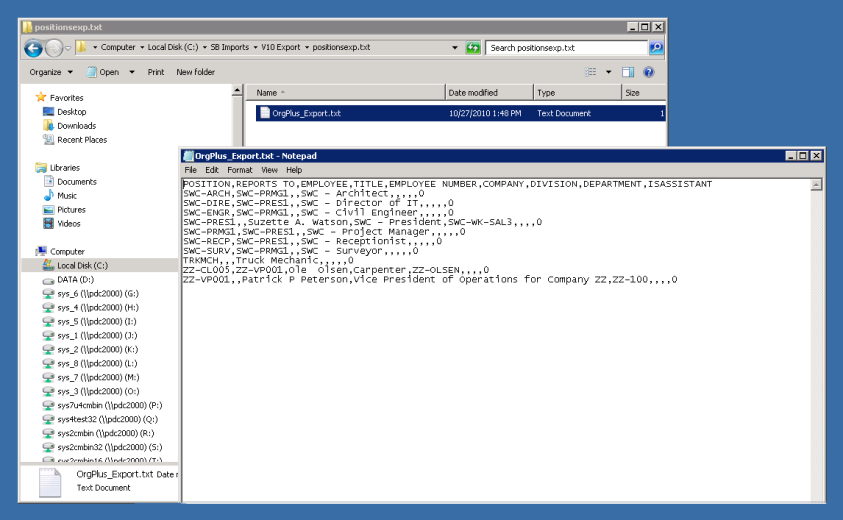Open network drive sys_4 (H:)
843x520 pixels.
pos(98,308)
